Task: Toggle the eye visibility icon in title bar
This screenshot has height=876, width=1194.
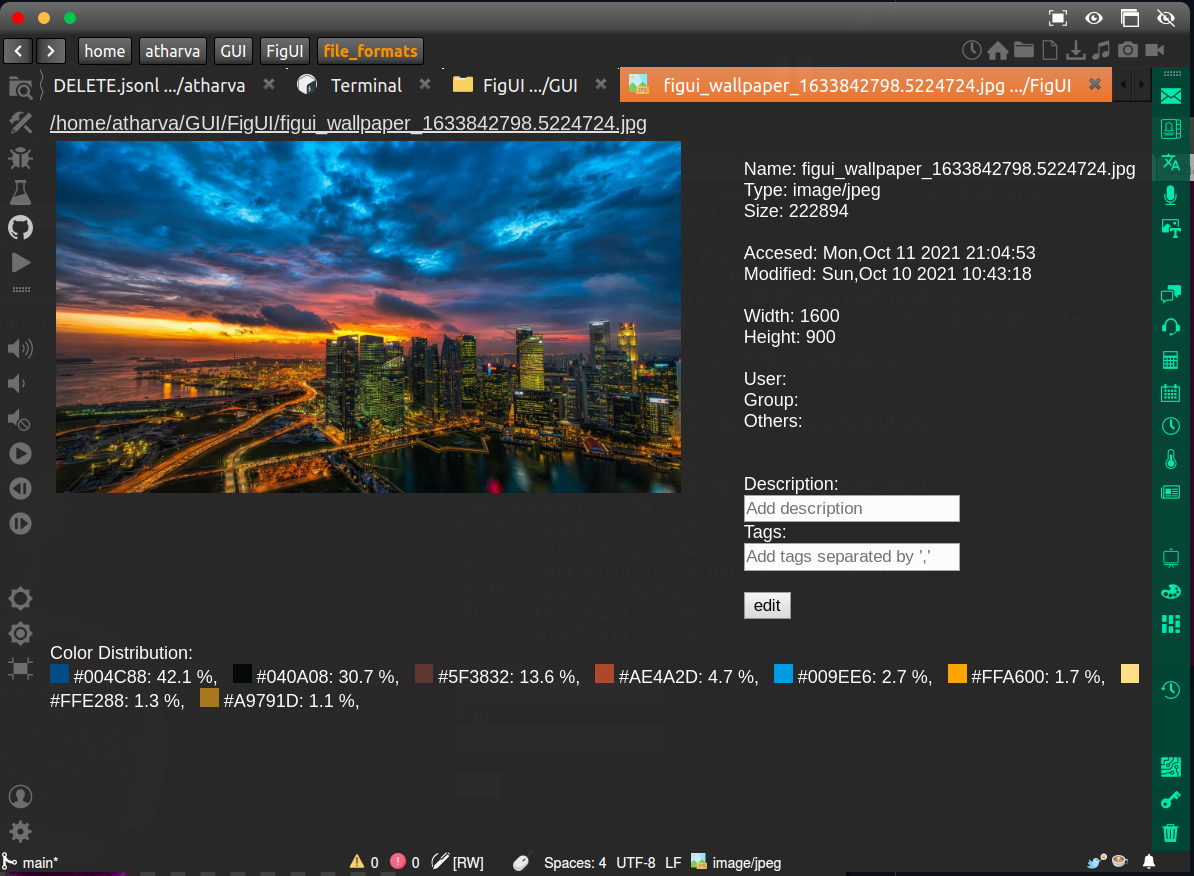Action: 1094,18
